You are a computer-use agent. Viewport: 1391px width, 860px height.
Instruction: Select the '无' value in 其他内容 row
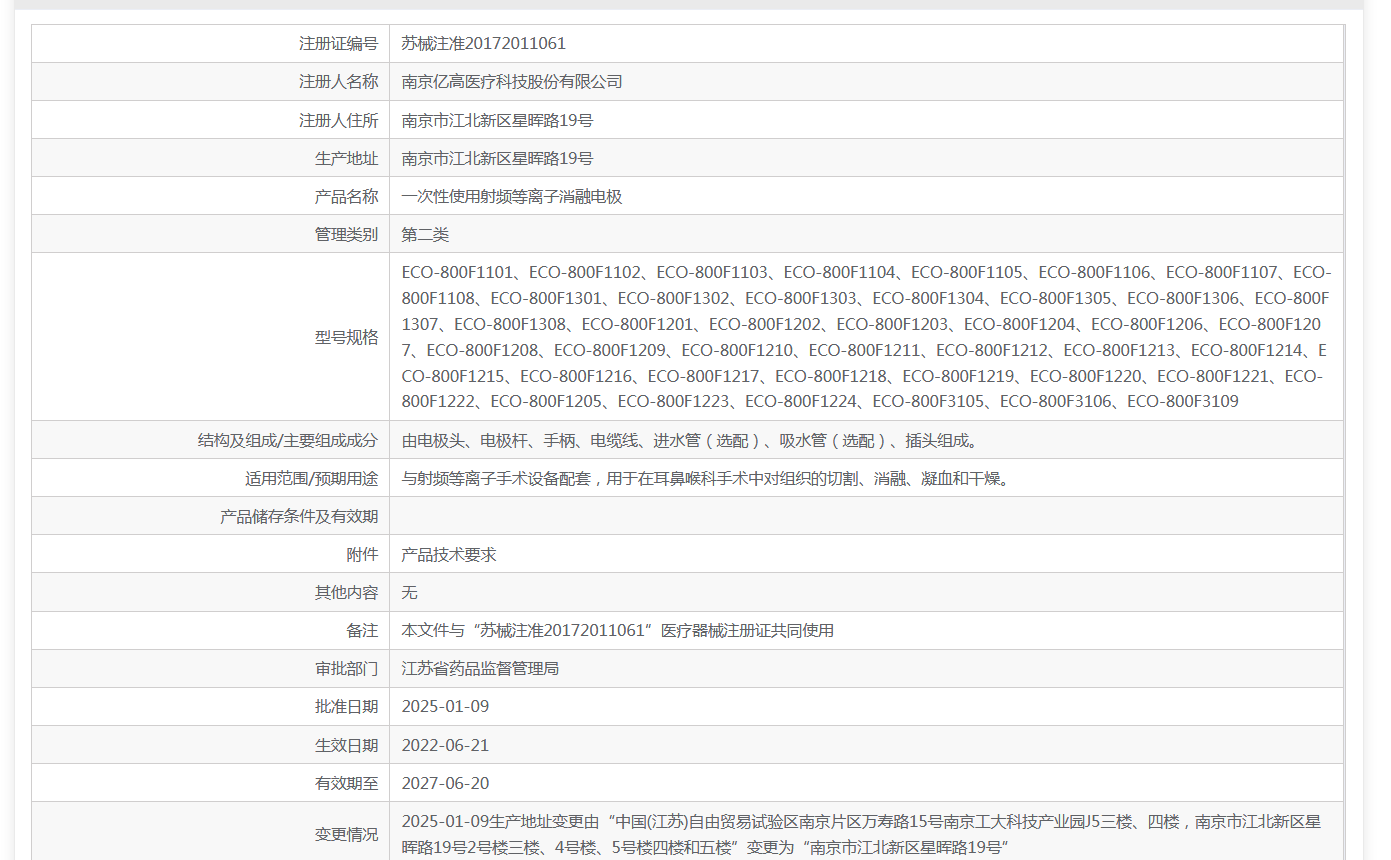click(x=410, y=592)
